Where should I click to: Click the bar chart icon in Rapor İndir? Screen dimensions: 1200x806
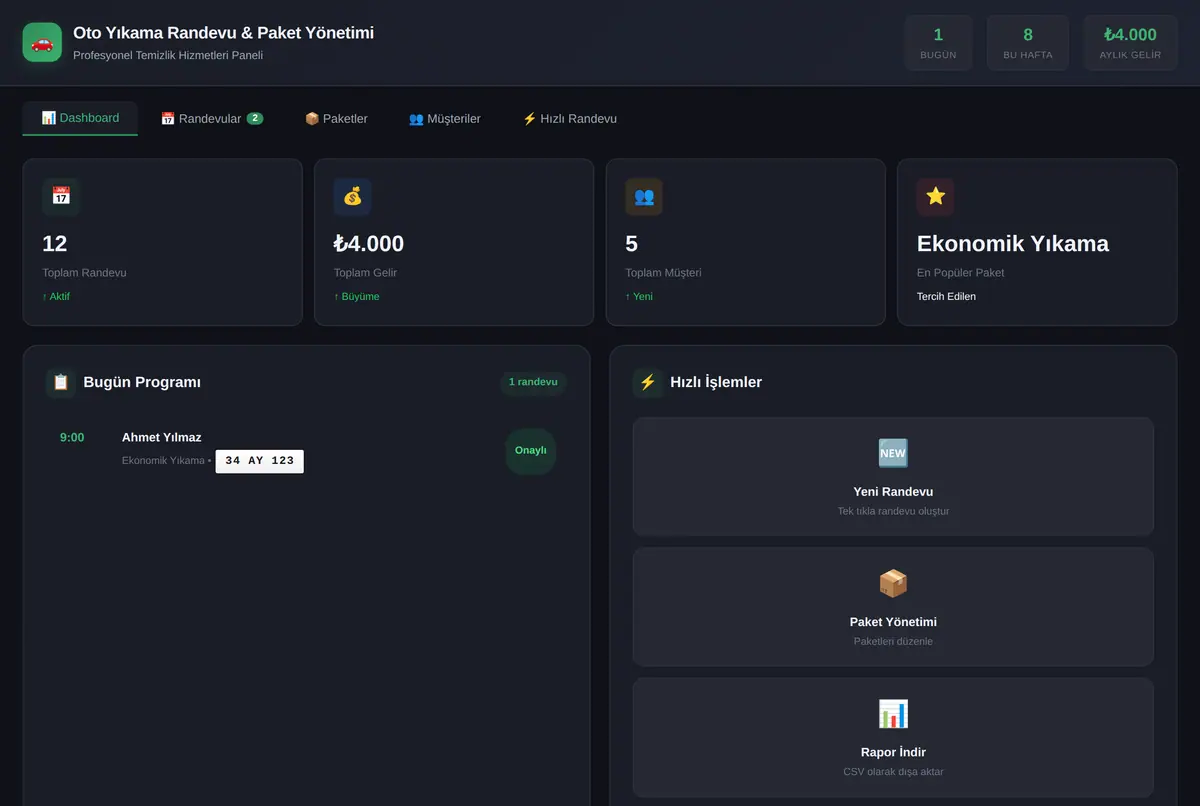[x=893, y=714]
